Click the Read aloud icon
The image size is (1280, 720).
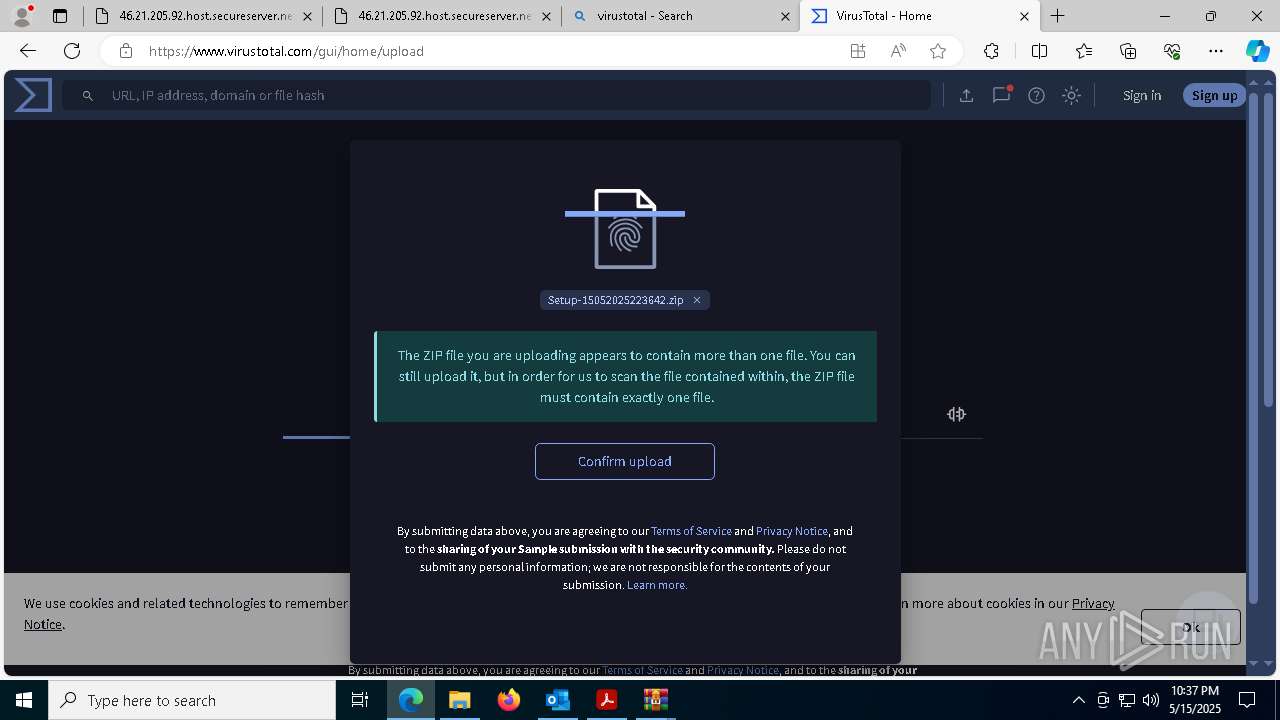point(898,51)
